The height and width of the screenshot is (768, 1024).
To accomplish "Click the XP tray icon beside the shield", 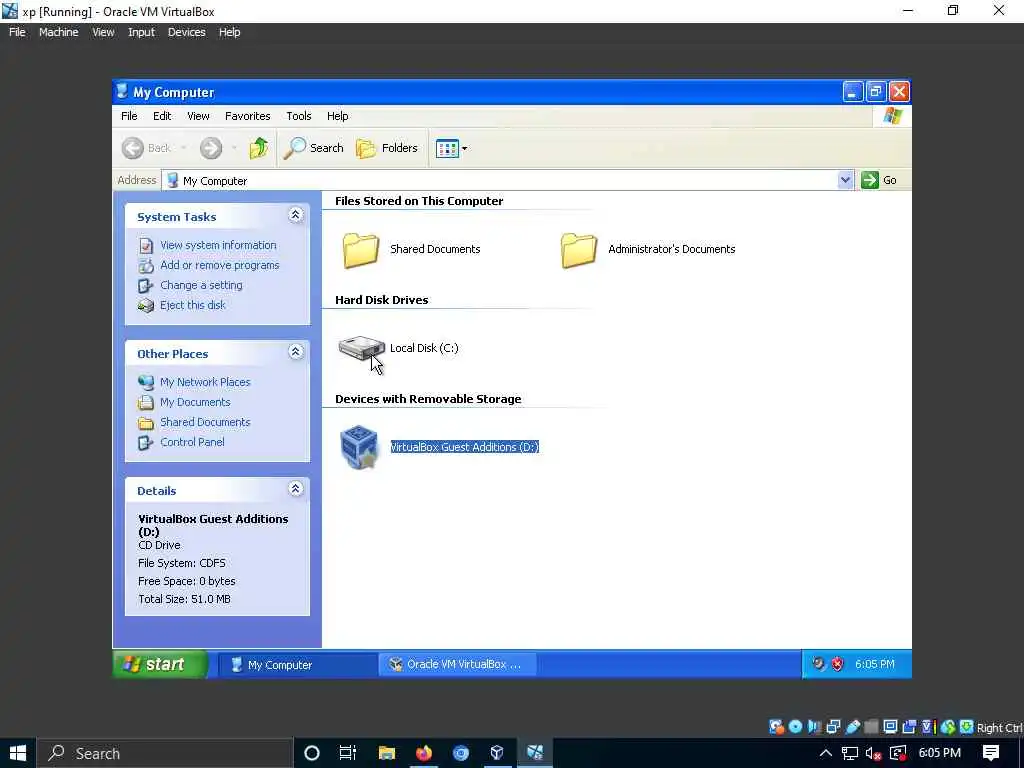I will click(x=818, y=664).
